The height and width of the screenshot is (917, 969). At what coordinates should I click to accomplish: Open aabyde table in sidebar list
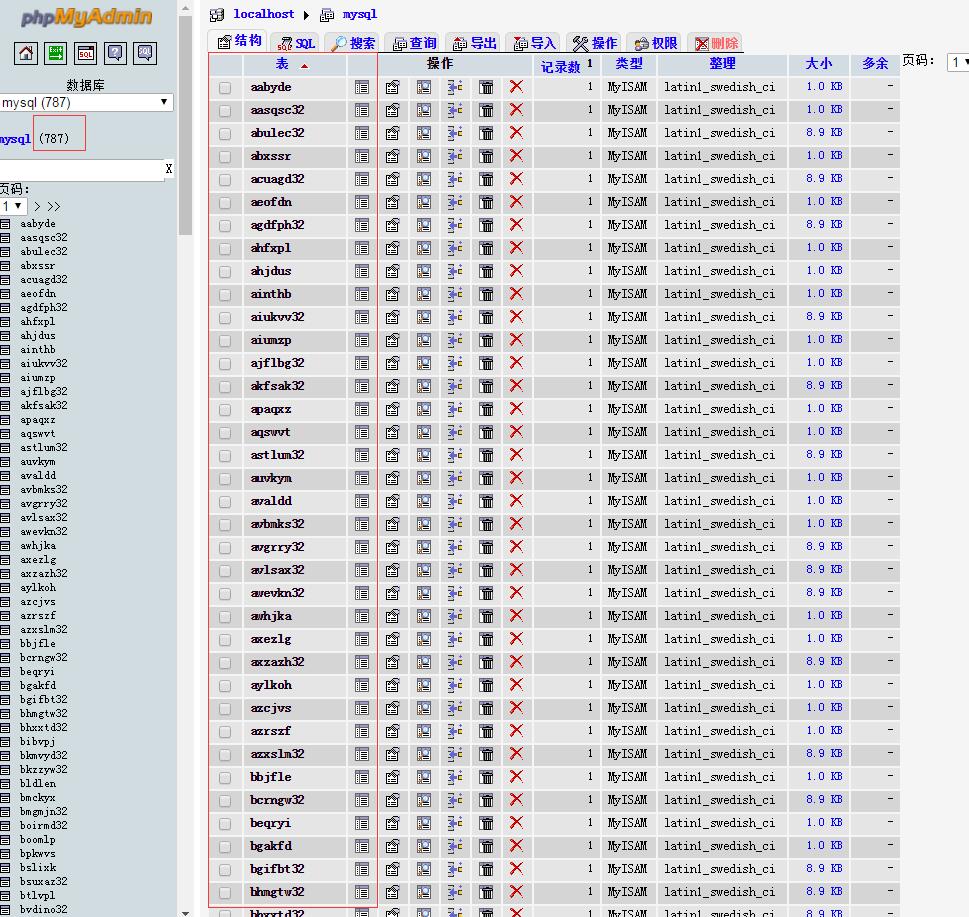click(38, 224)
